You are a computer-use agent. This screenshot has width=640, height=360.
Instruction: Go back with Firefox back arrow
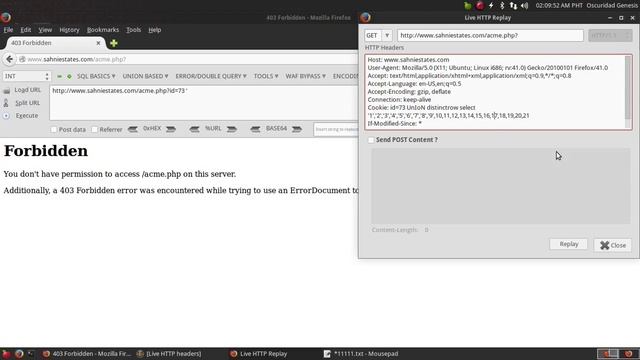pos(9,59)
